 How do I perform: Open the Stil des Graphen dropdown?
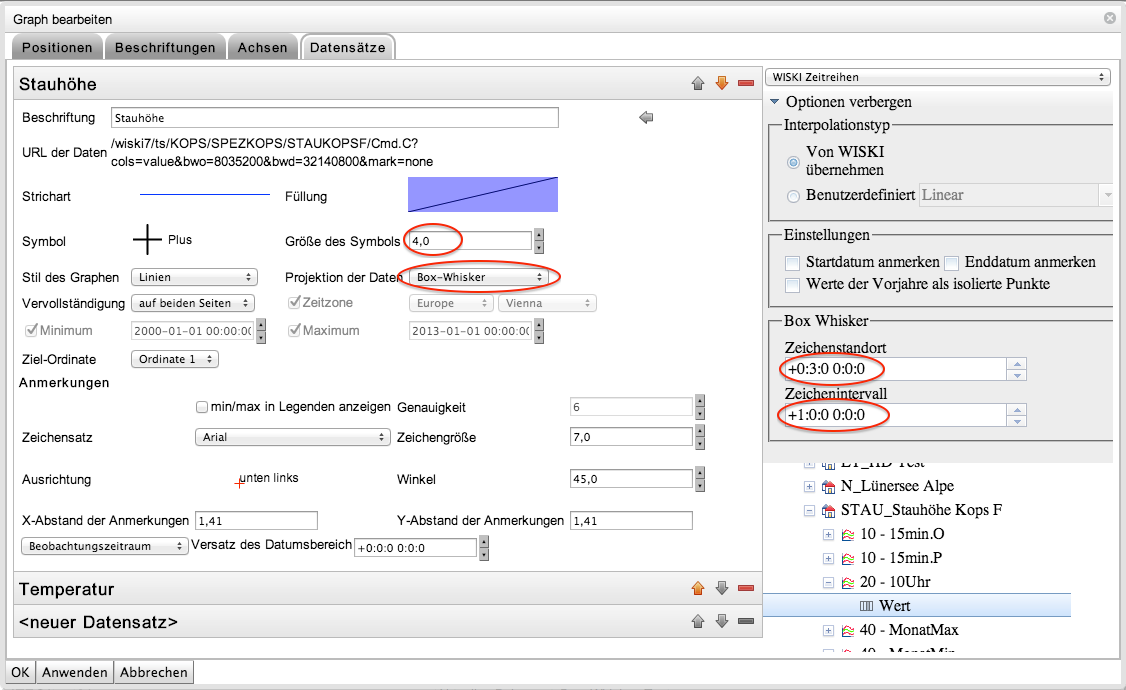tap(194, 277)
